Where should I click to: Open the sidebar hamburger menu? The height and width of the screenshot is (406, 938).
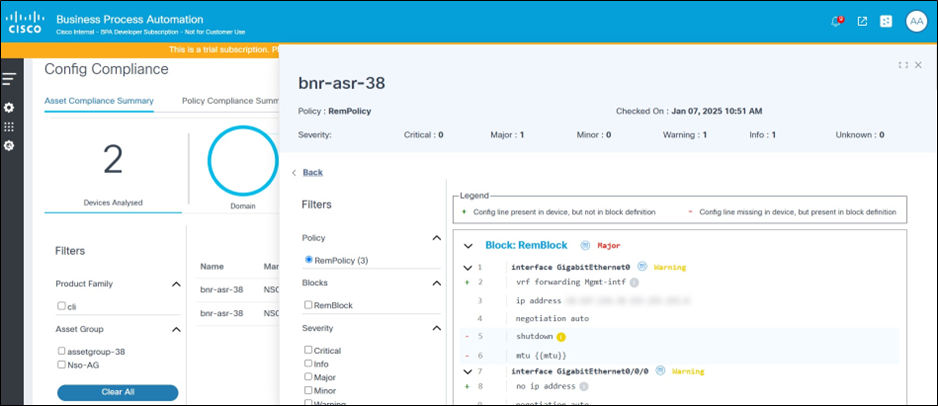(10, 78)
